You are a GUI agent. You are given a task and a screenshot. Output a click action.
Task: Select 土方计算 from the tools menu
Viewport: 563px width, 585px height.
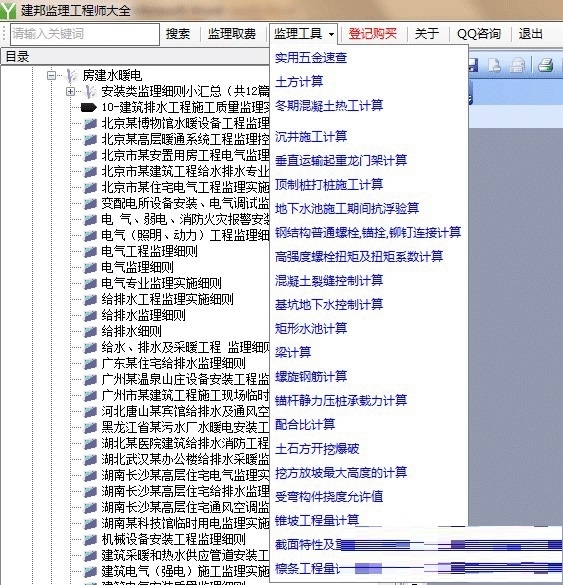coord(299,81)
